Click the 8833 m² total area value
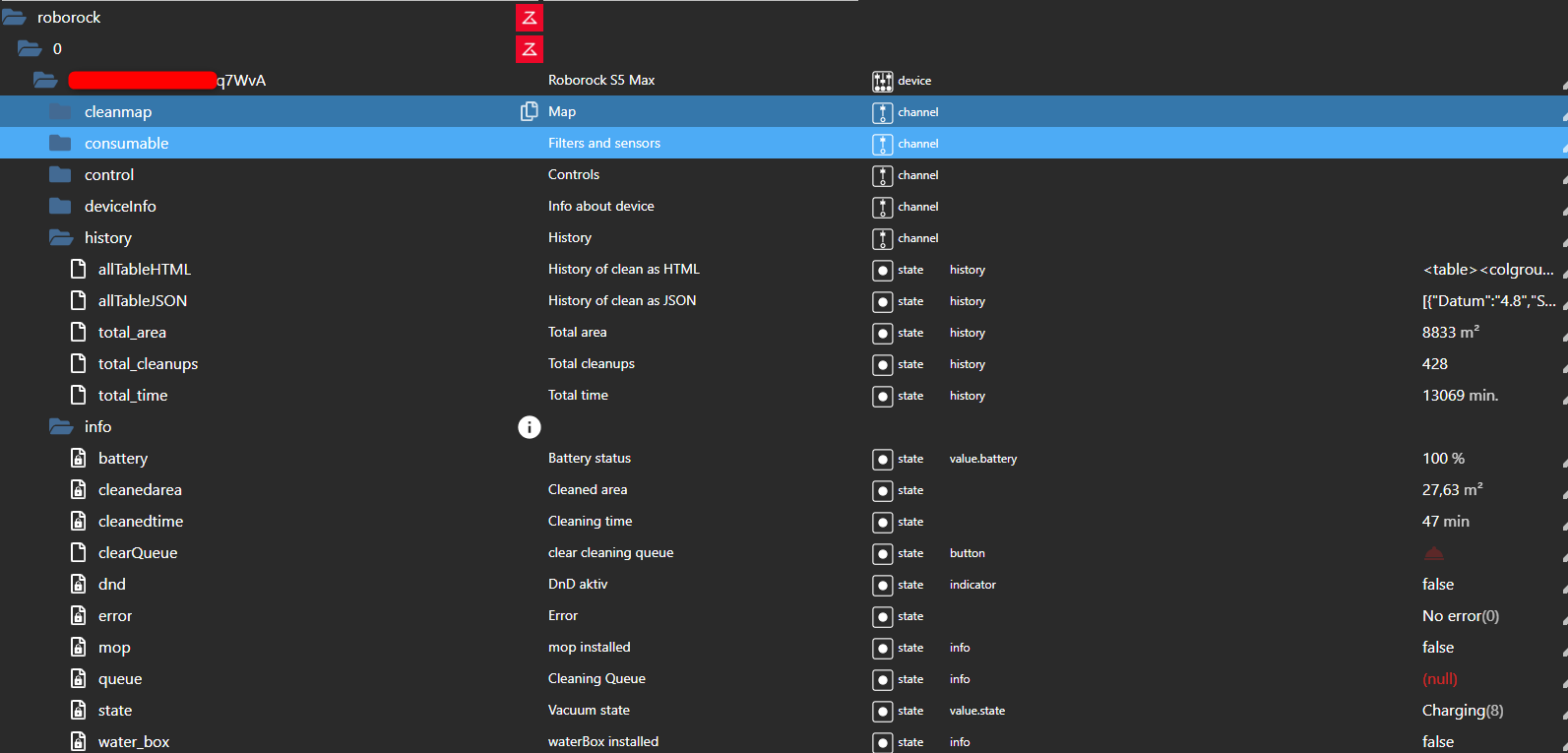This screenshot has width=1568, height=753. pos(1451,332)
